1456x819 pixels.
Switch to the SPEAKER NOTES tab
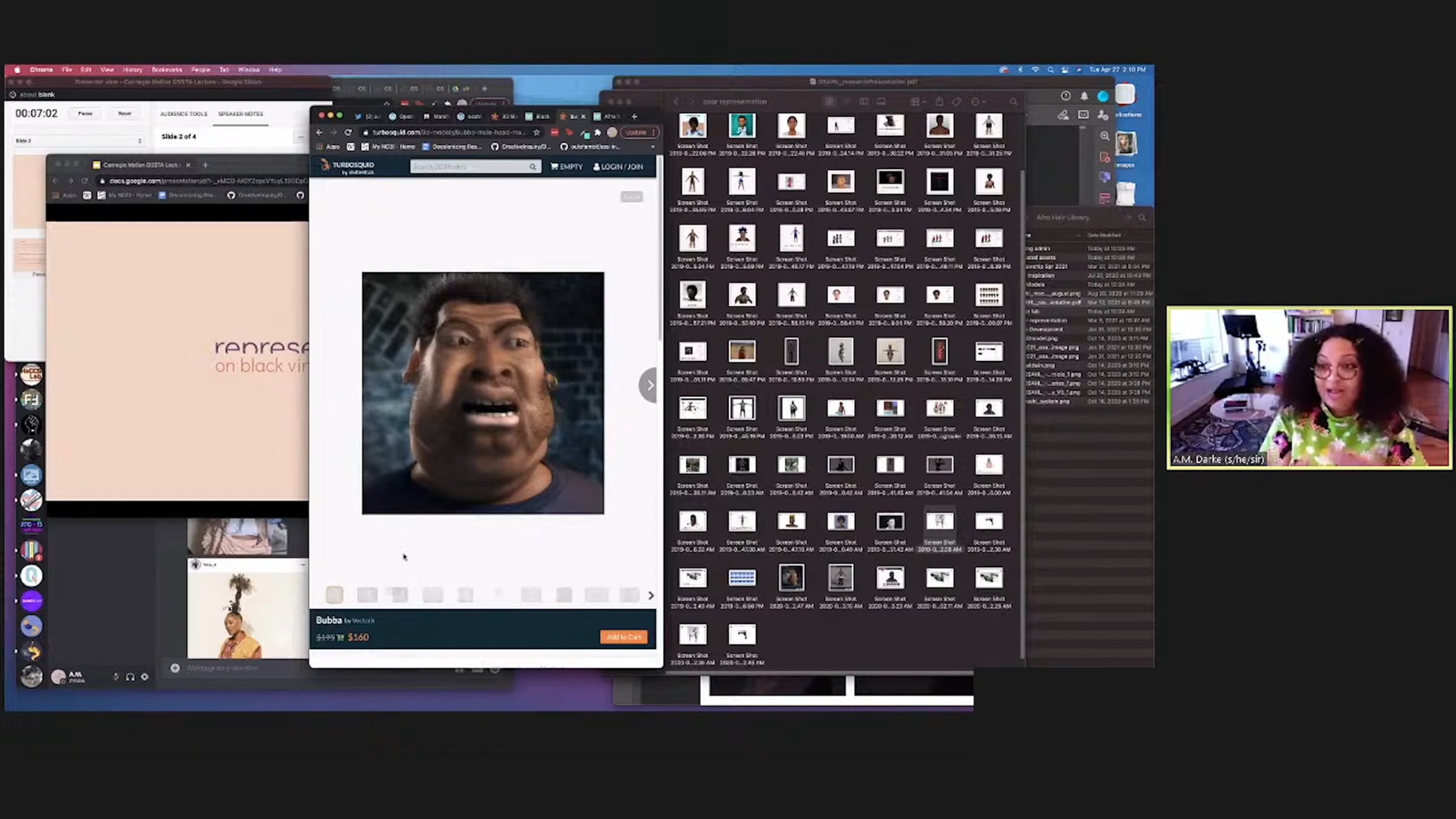240,114
